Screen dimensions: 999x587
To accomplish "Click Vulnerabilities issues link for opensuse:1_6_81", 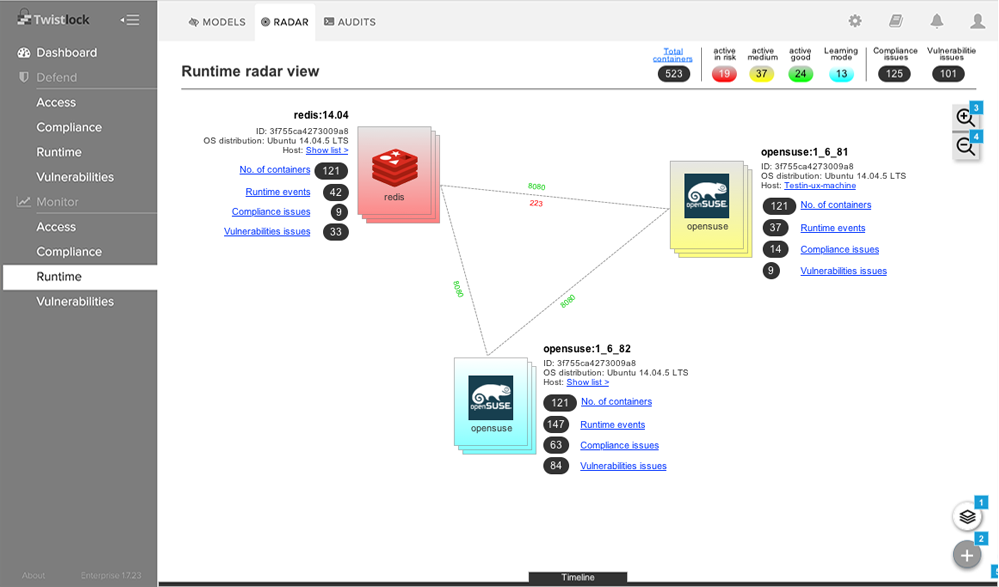I will click(x=844, y=271).
